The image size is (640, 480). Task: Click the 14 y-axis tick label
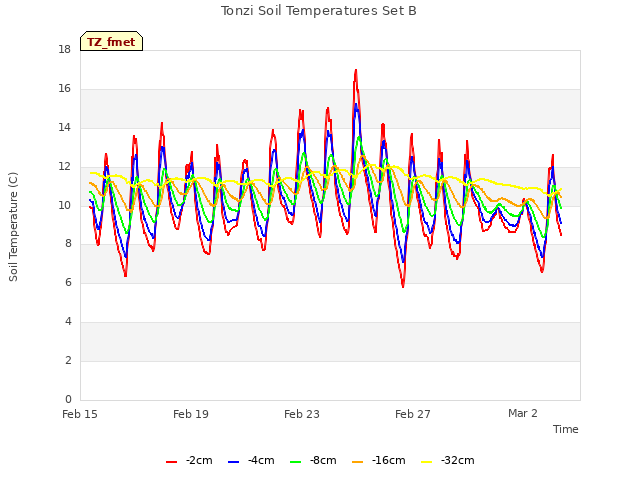pyautogui.click(x=64, y=128)
